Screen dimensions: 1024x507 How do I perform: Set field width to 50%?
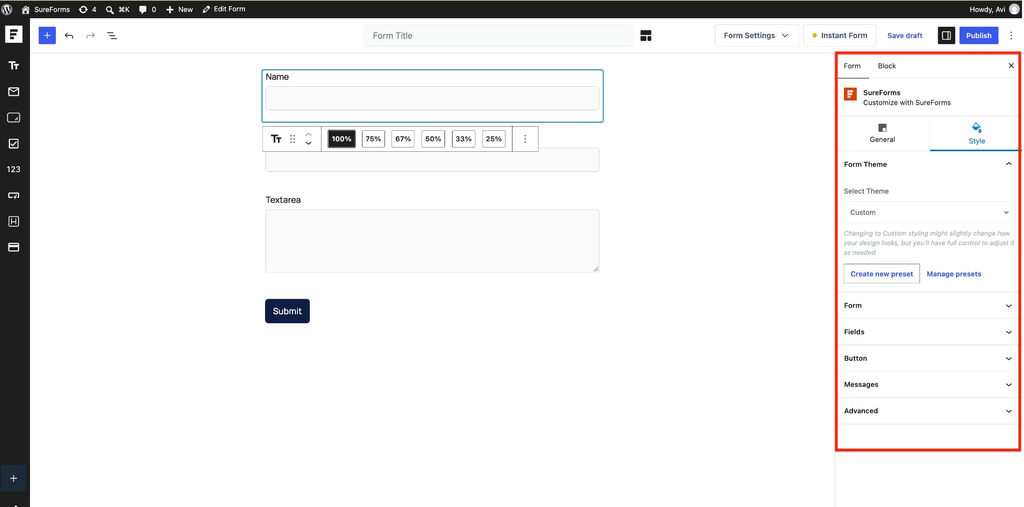(x=433, y=139)
